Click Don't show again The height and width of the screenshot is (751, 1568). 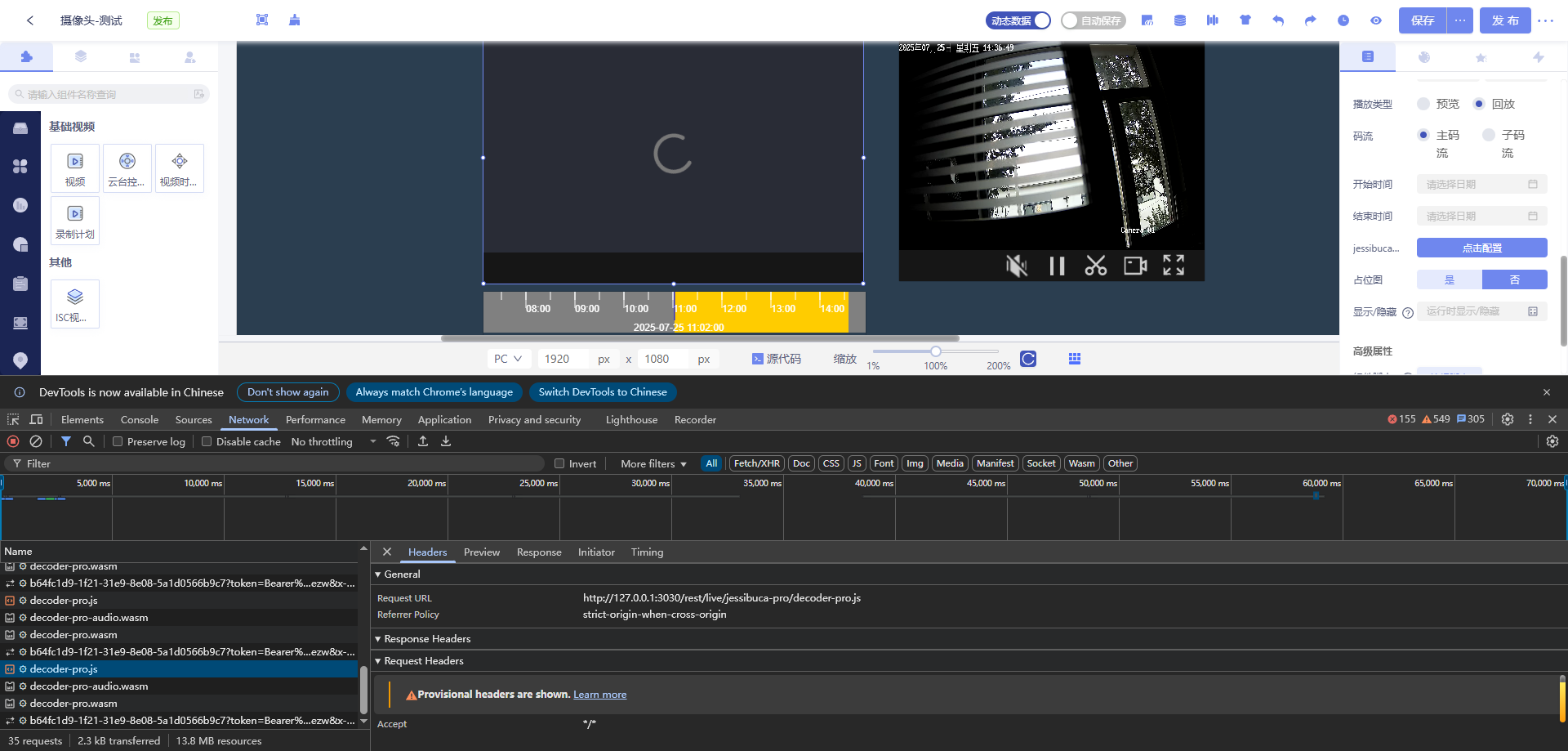(x=288, y=392)
